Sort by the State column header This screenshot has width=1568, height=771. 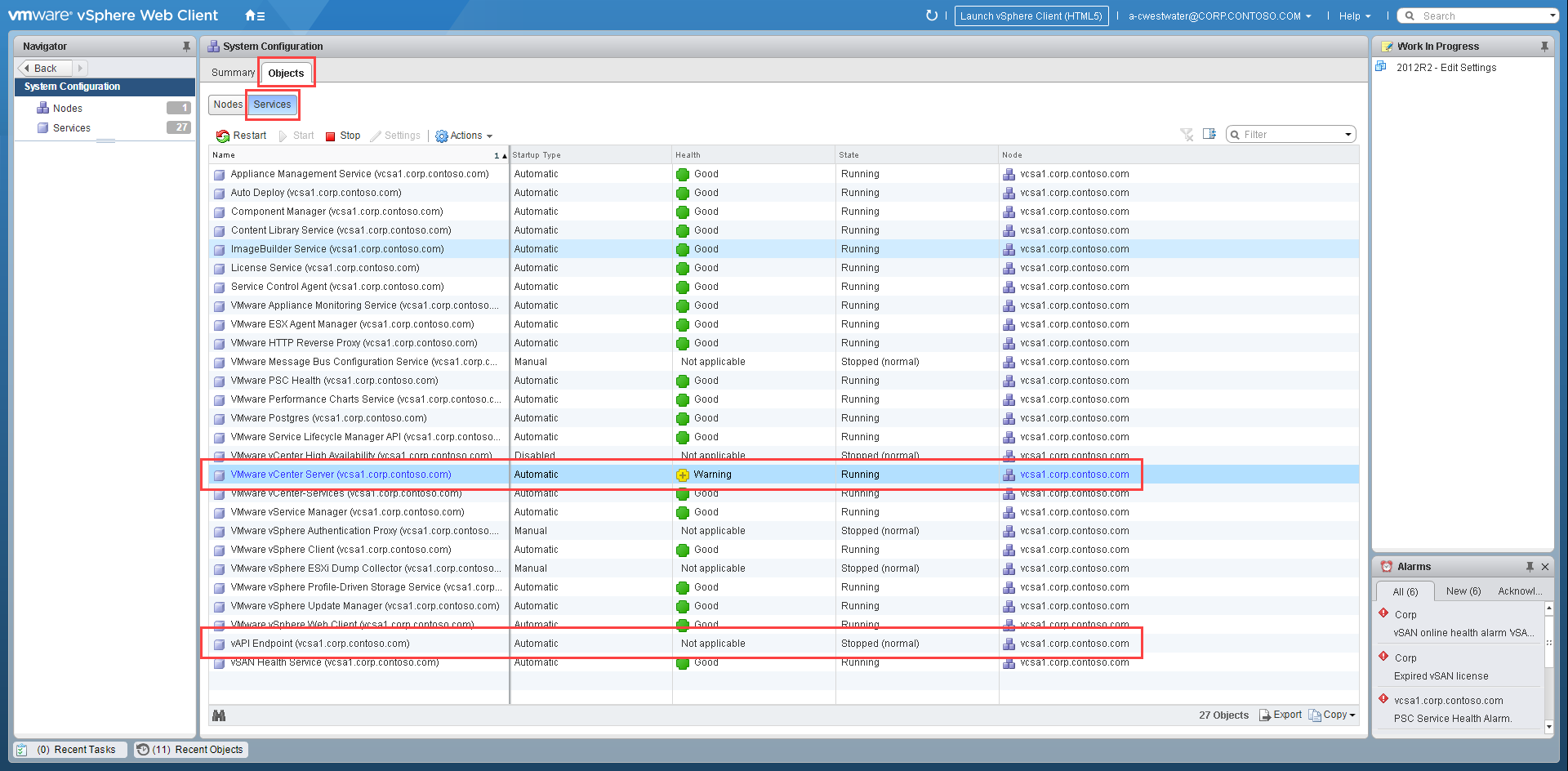pyautogui.click(x=917, y=155)
